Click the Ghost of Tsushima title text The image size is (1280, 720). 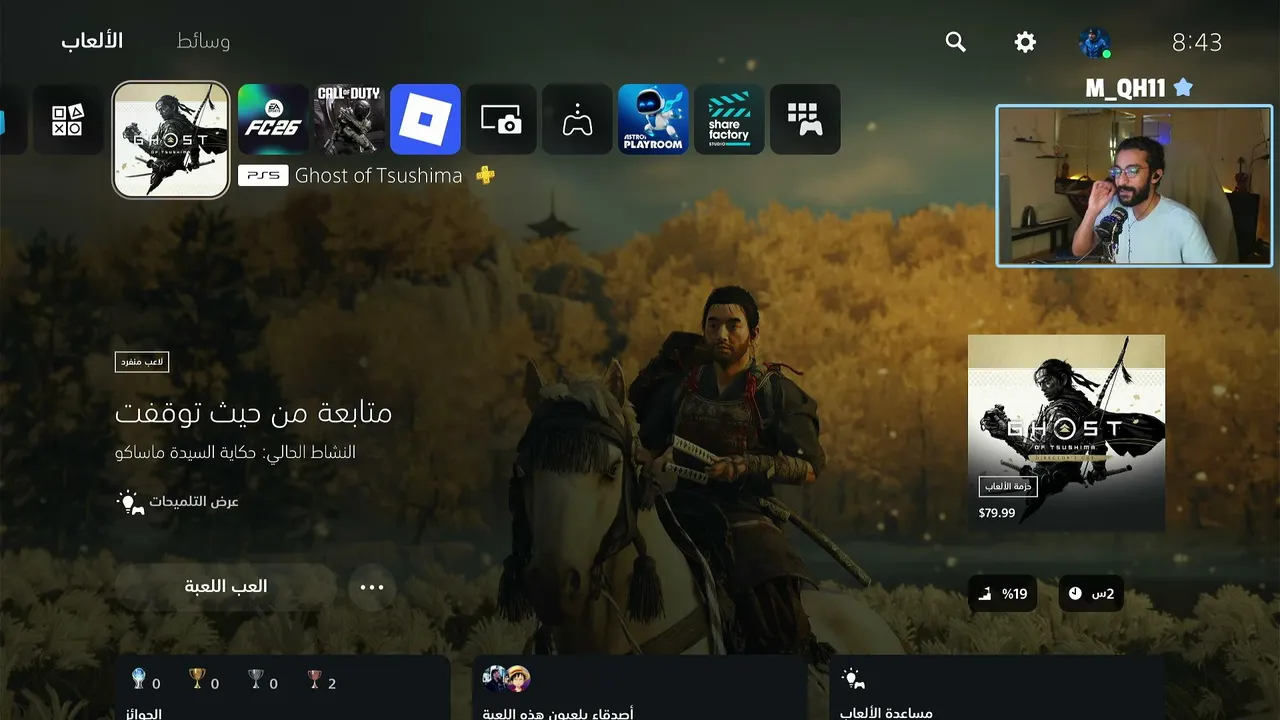pos(379,176)
